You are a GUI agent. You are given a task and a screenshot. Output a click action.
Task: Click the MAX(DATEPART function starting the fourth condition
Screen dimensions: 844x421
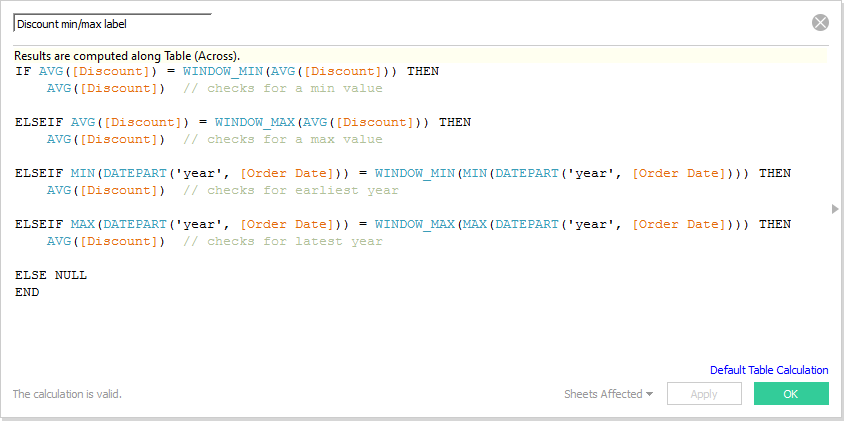tap(82, 224)
